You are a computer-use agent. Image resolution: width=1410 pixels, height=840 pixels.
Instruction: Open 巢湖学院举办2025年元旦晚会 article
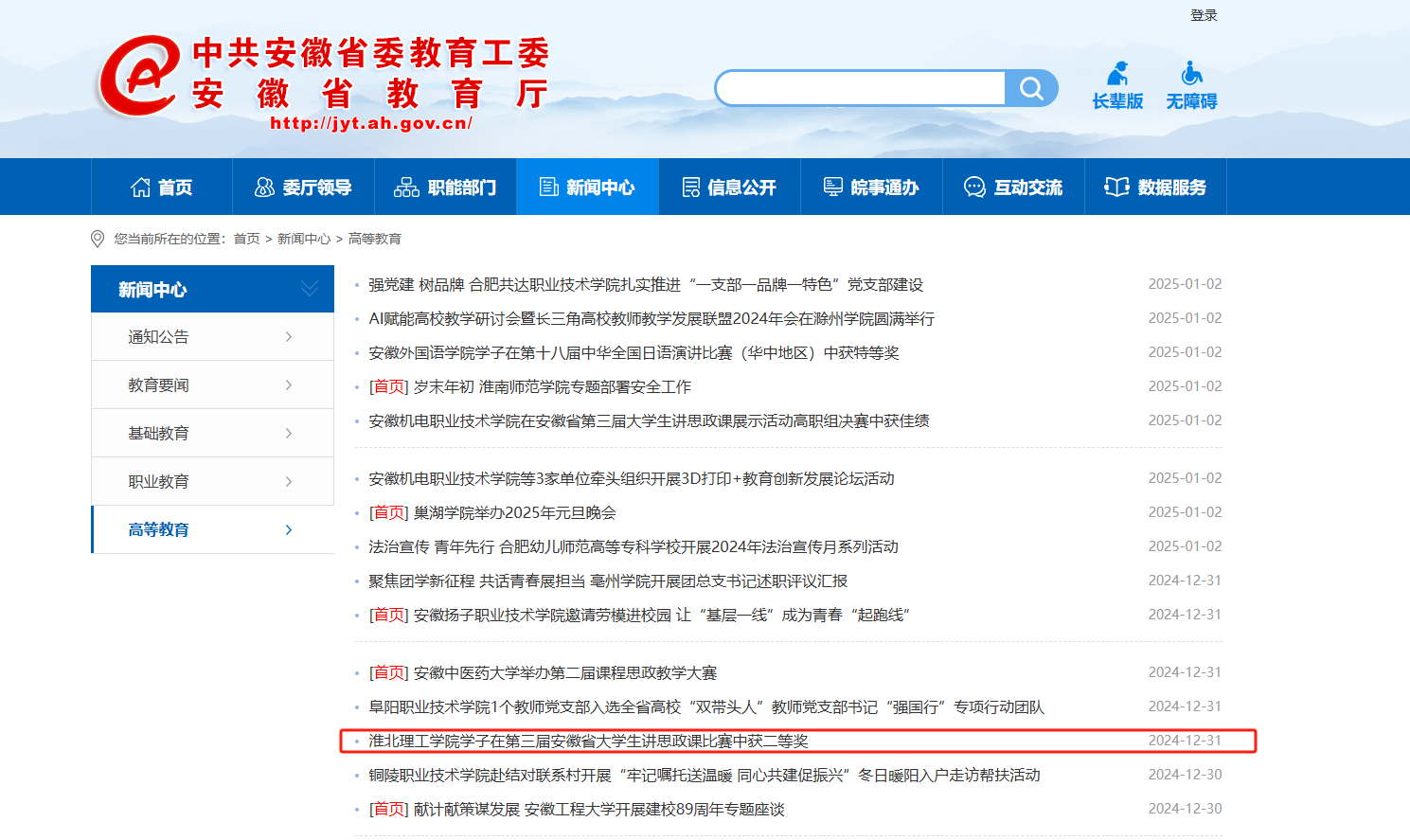tap(514, 513)
